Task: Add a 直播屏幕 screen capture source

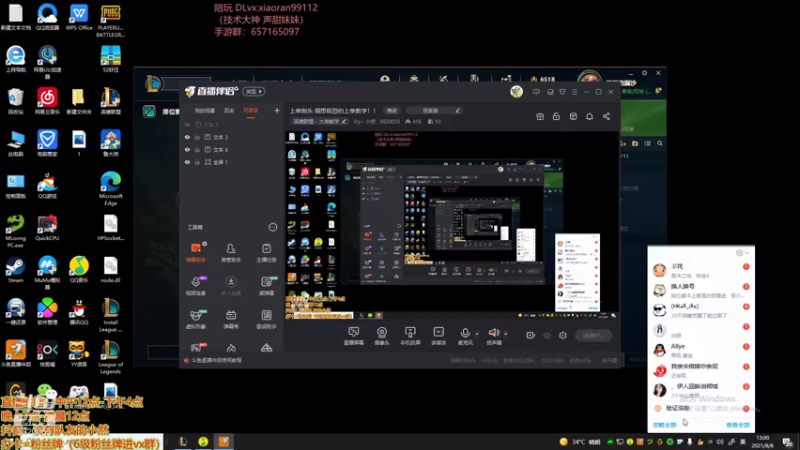Action: click(354, 336)
